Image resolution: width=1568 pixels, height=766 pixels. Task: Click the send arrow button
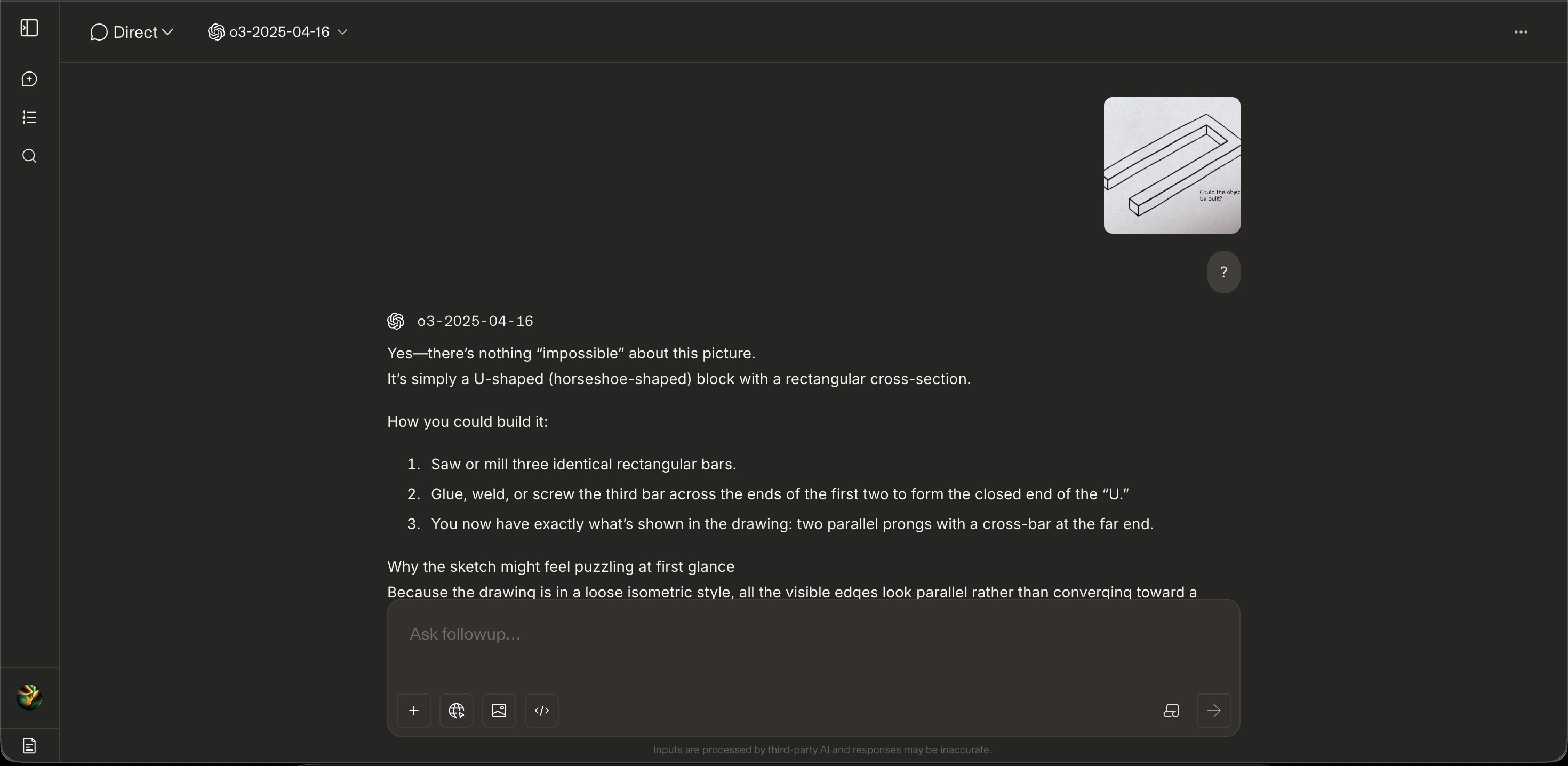point(1213,711)
